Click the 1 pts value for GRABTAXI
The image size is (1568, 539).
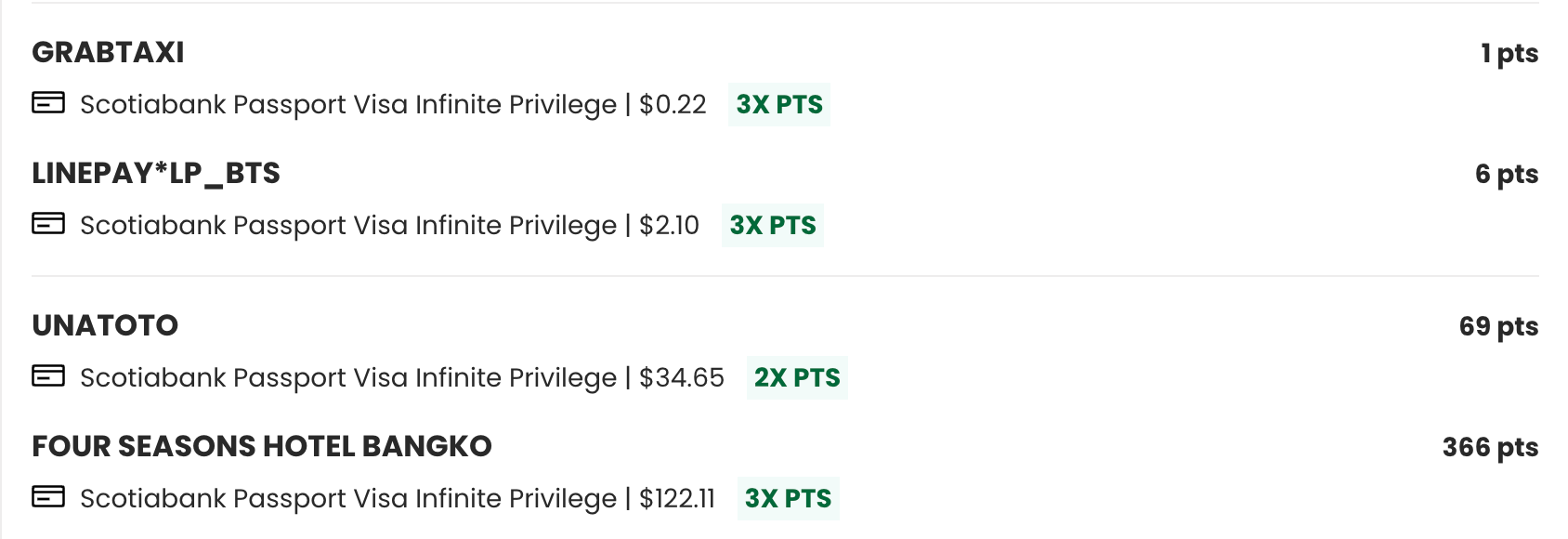[x=1509, y=54]
